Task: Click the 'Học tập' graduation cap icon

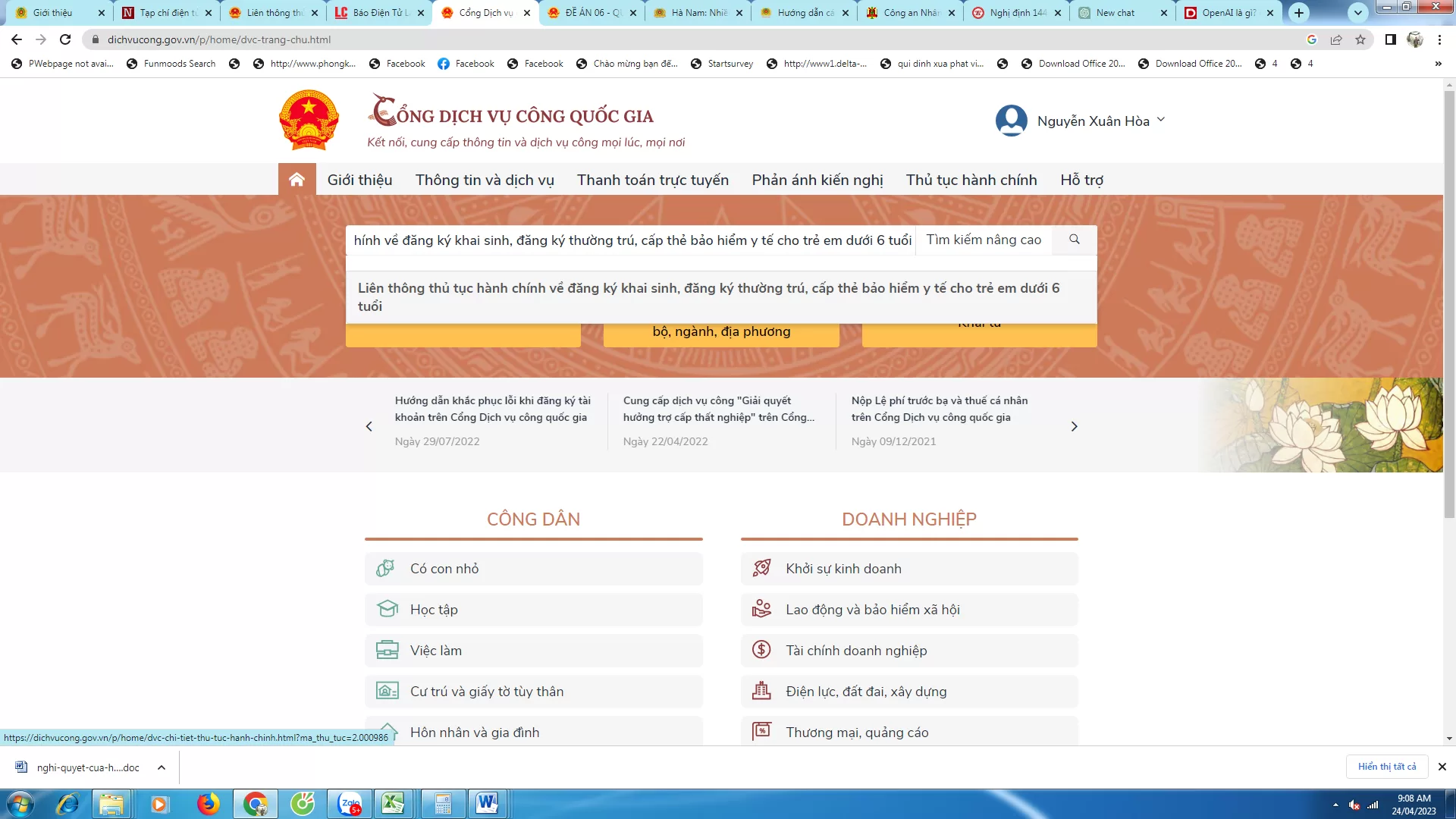Action: [x=387, y=610]
